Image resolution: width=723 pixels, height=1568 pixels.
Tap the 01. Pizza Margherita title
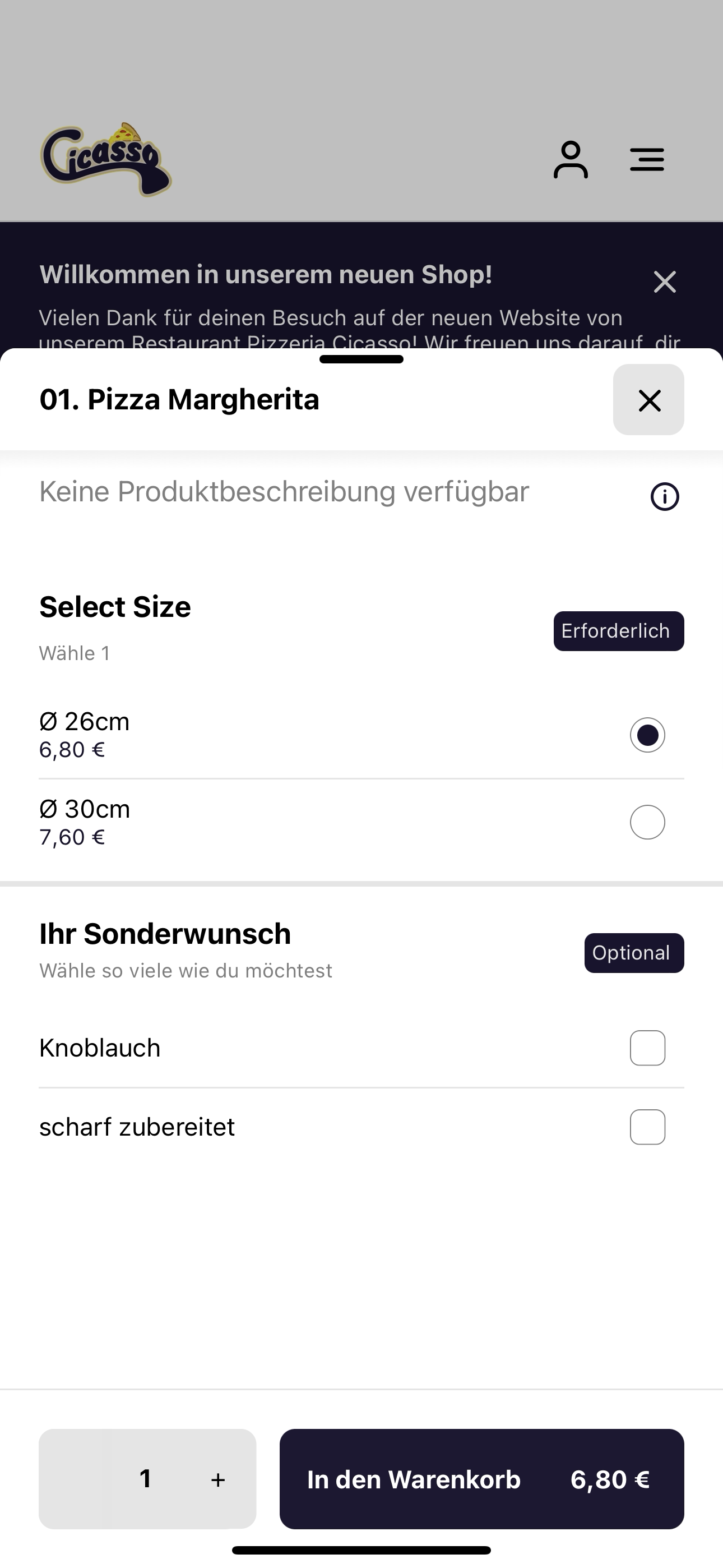pyautogui.click(x=179, y=400)
